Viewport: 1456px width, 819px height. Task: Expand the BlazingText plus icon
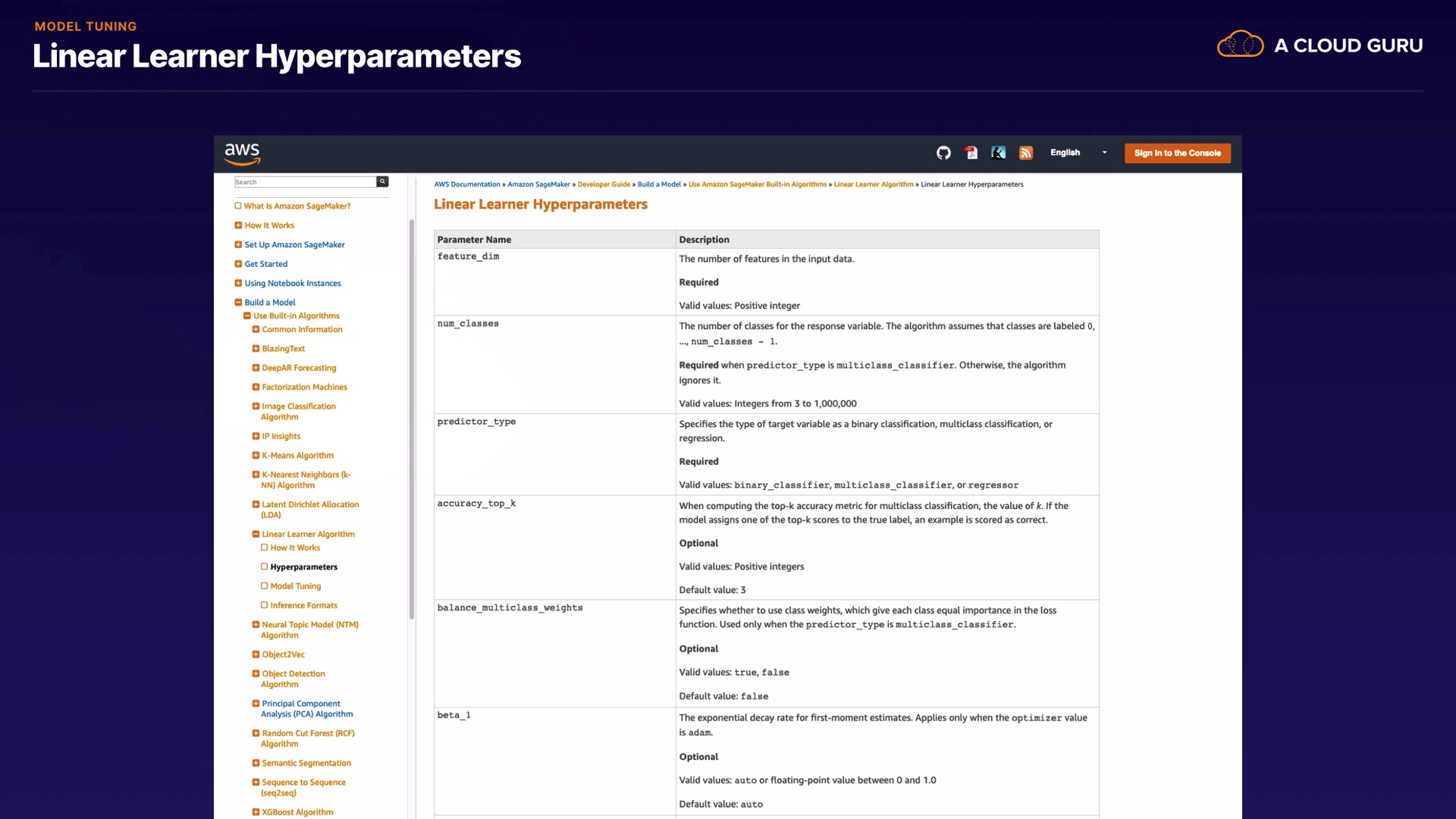coord(256,349)
